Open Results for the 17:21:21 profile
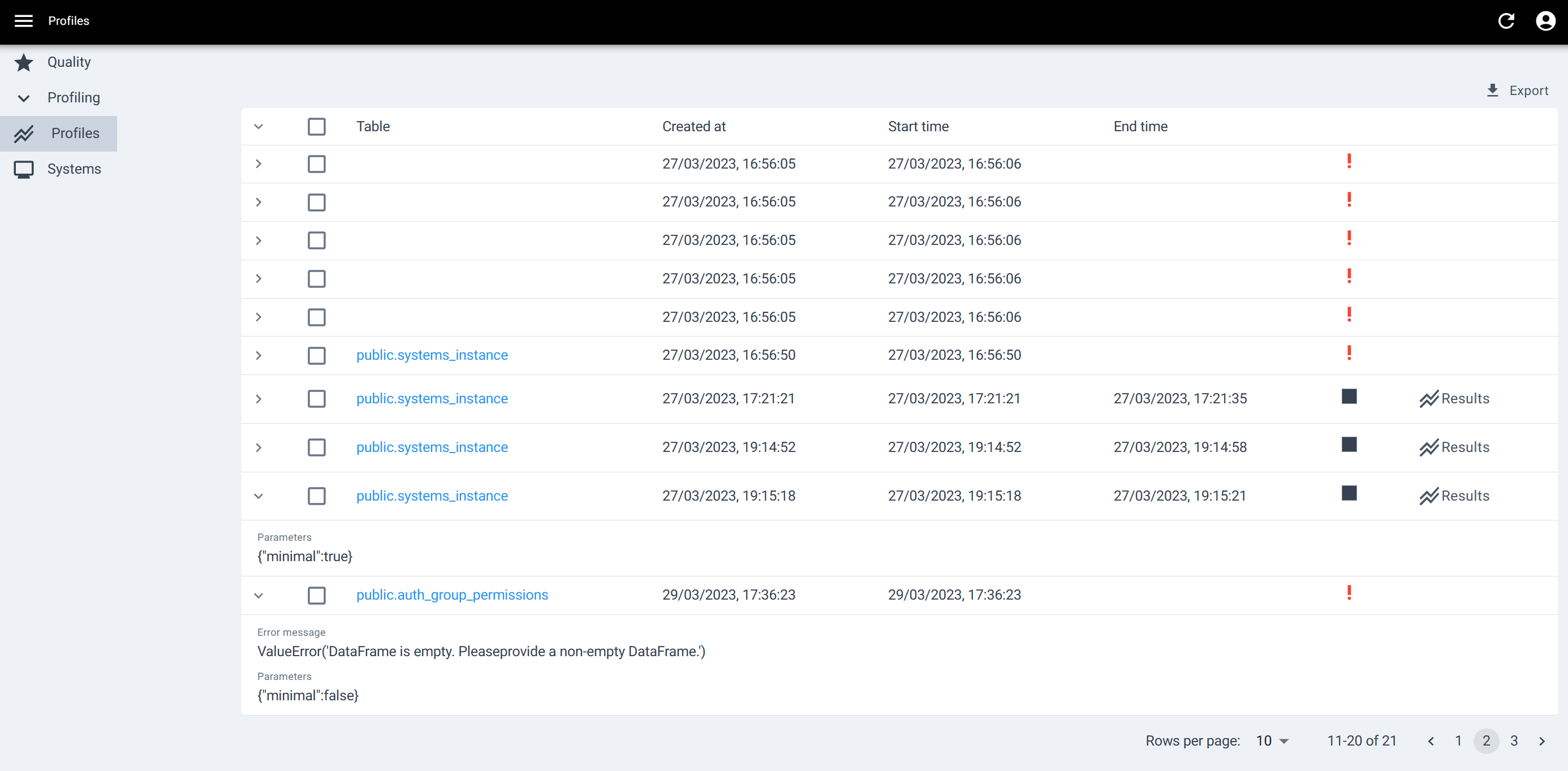Image resolution: width=1568 pixels, height=771 pixels. [1454, 399]
